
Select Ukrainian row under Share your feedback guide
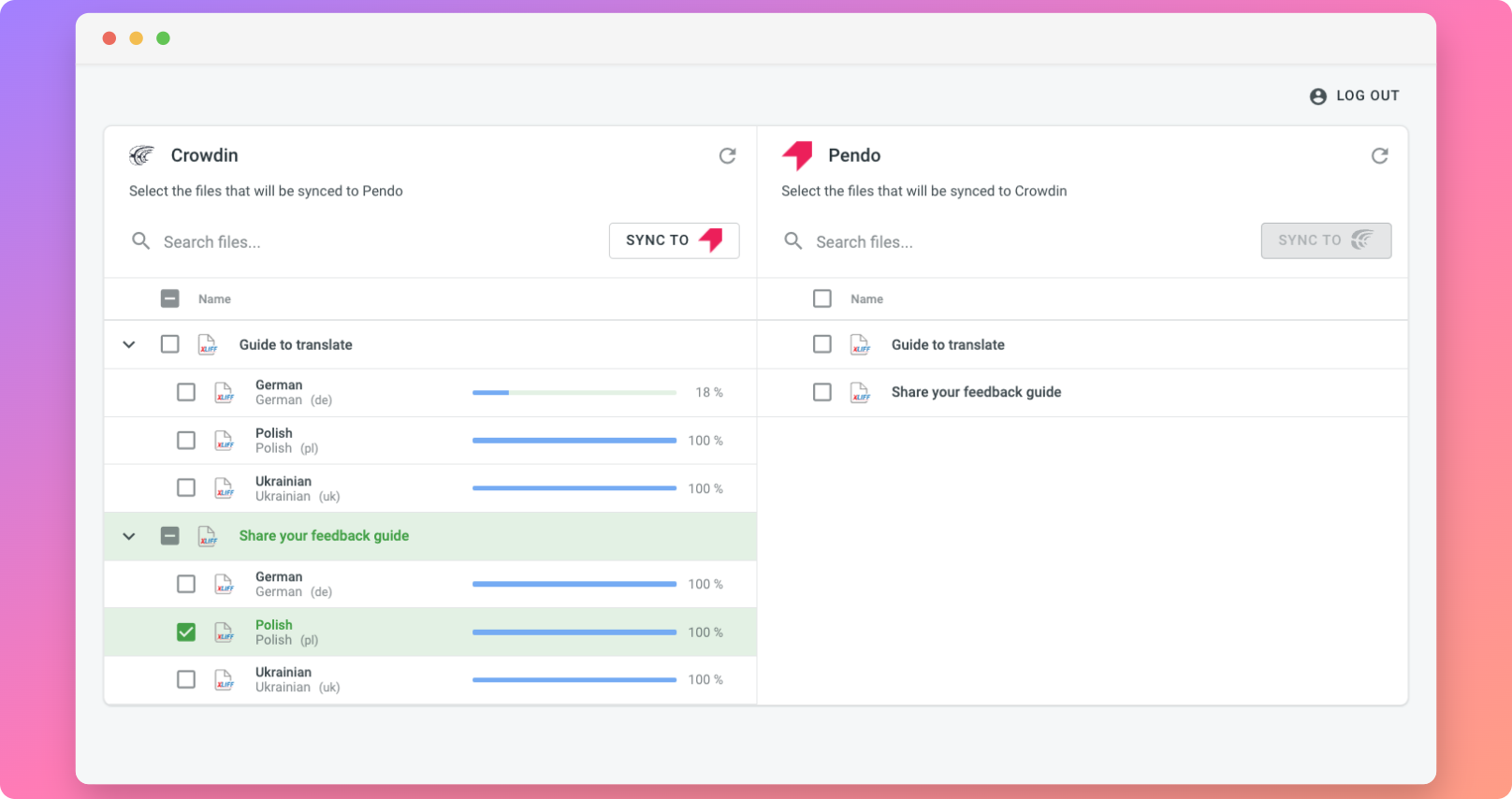coord(430,680)
